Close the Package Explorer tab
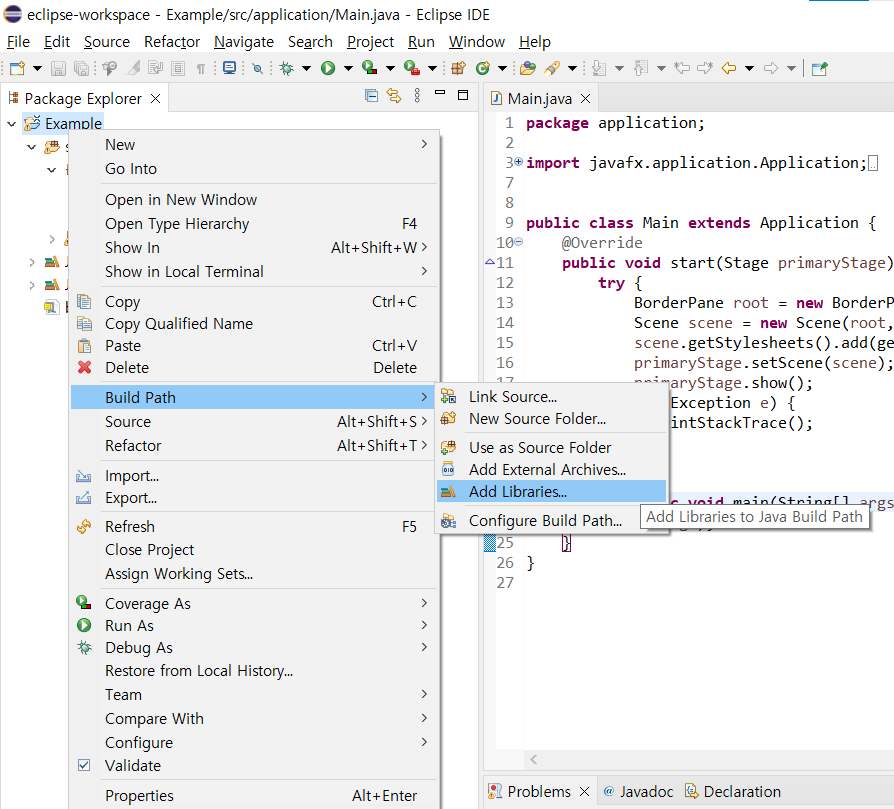The height and width of the screenshot is (809, 894). (x=155, y=99)
